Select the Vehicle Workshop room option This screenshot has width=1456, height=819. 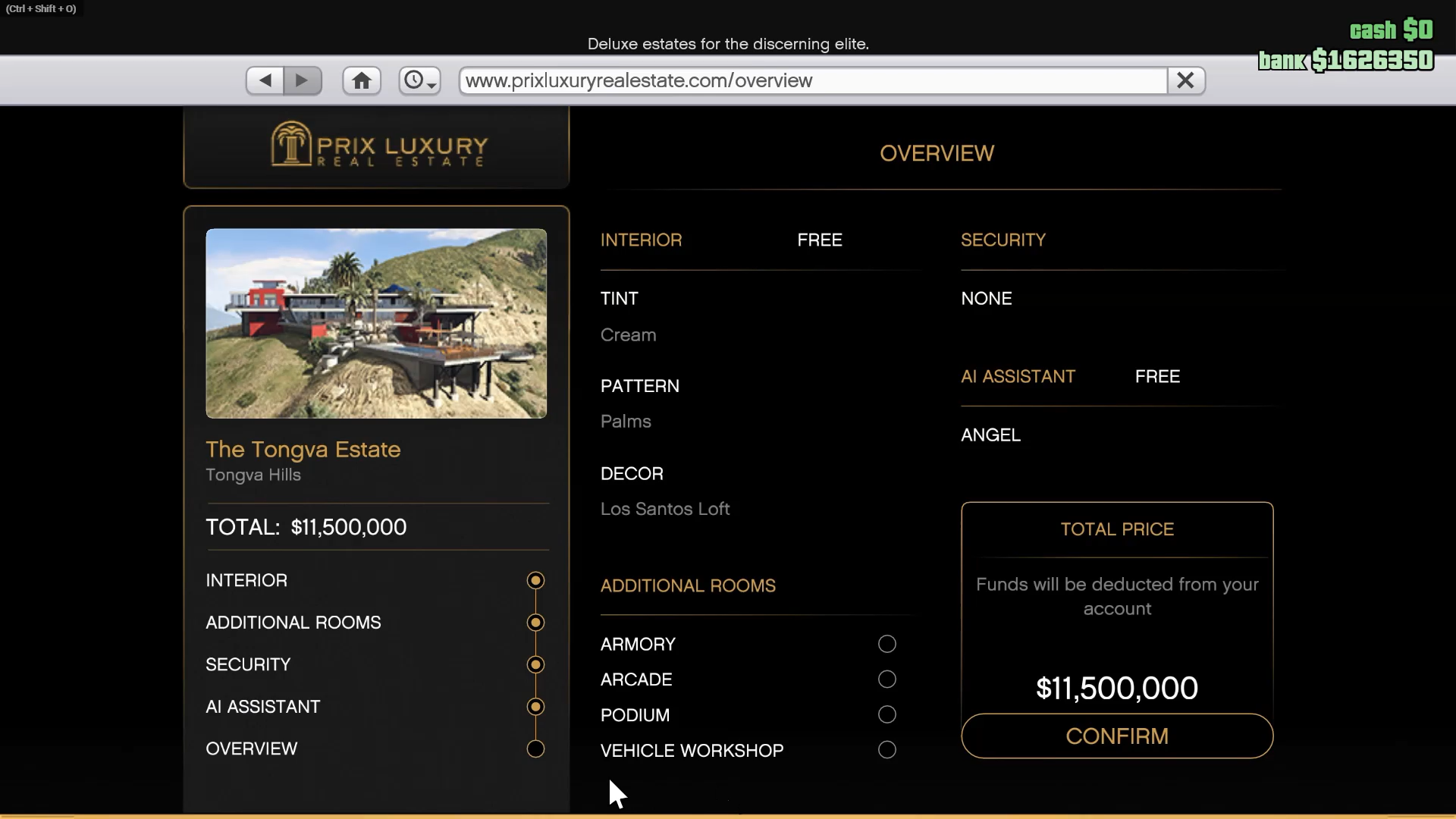[886, 750]
